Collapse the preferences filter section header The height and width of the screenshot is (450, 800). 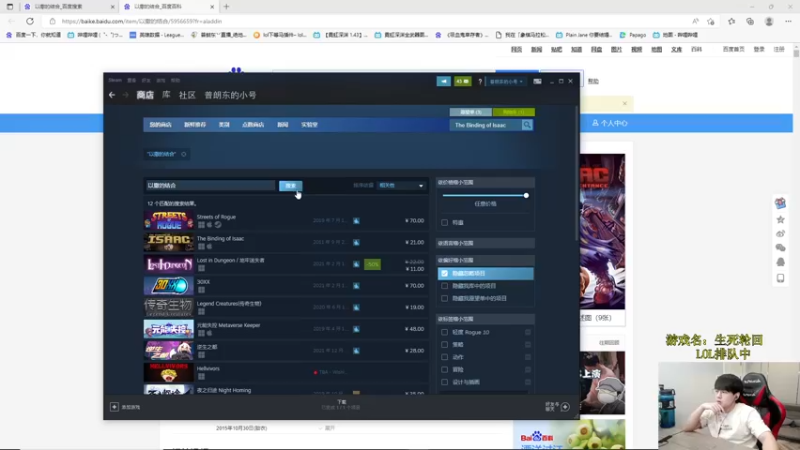pos(485,260)
